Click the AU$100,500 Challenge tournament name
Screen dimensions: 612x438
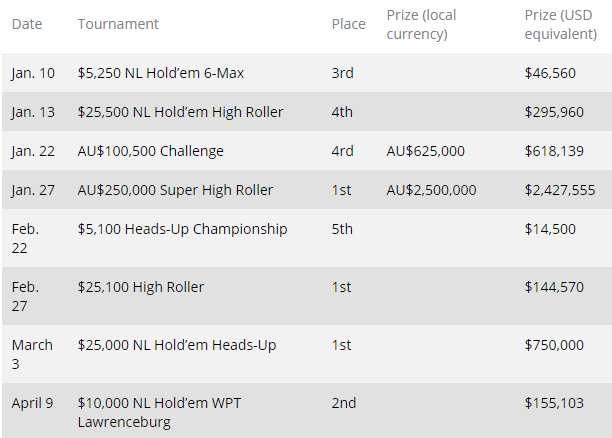tap(150, 151)
